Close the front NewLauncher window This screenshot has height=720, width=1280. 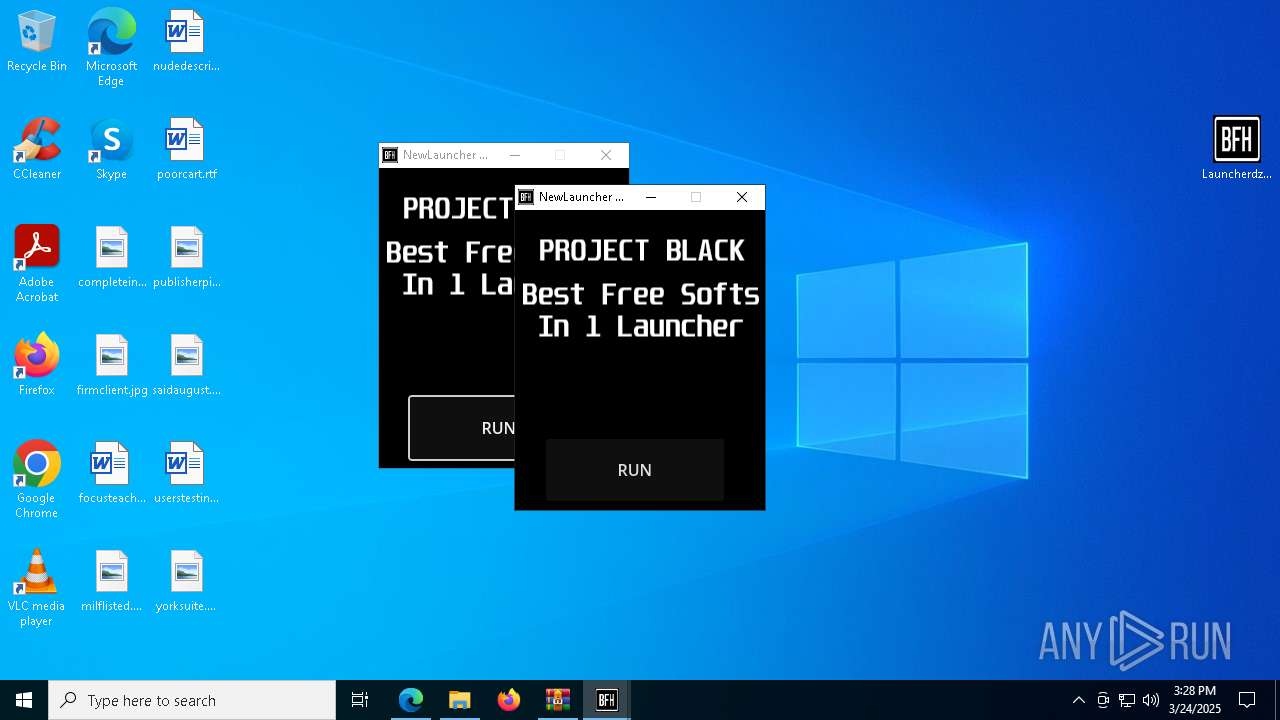pos(742,197)
